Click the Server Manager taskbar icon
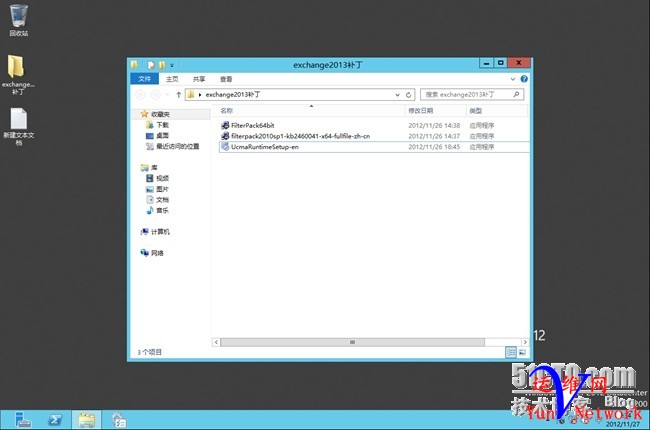 click(23, 420)
